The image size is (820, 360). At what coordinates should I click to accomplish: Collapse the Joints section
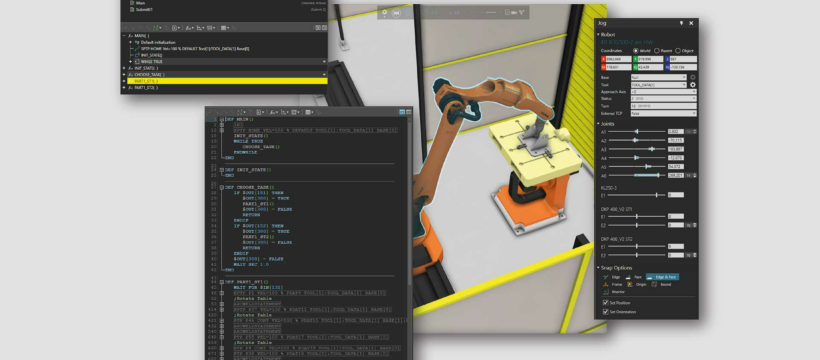pos(598,124)
